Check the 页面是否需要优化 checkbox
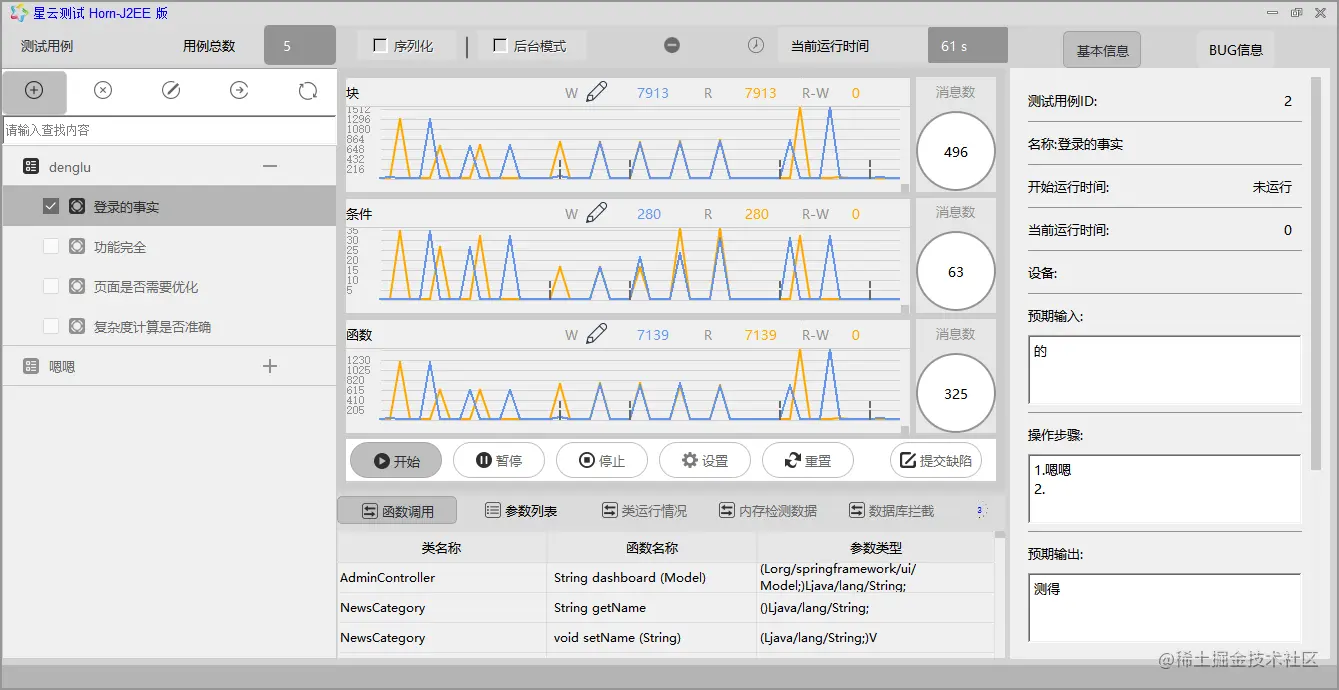 tap(51, 287)
